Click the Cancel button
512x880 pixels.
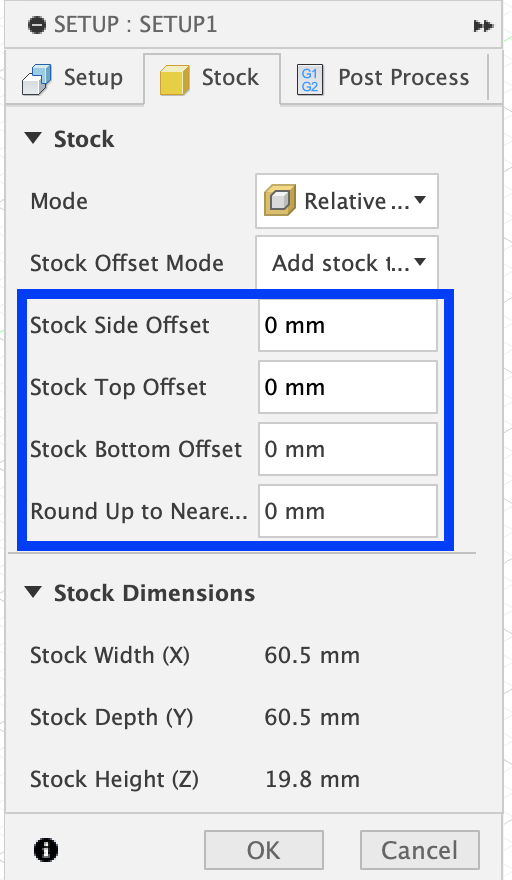pyautogui.click(x=419, y=850)
